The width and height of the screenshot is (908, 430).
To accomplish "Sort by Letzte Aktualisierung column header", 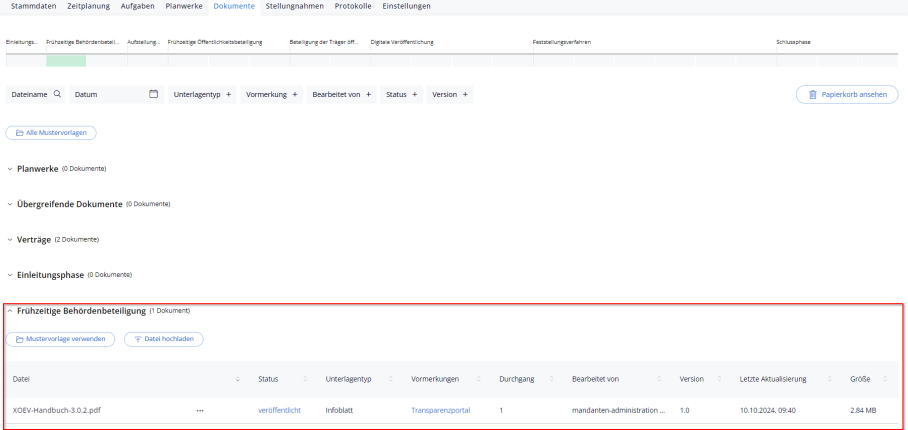I will pos(773,379).
